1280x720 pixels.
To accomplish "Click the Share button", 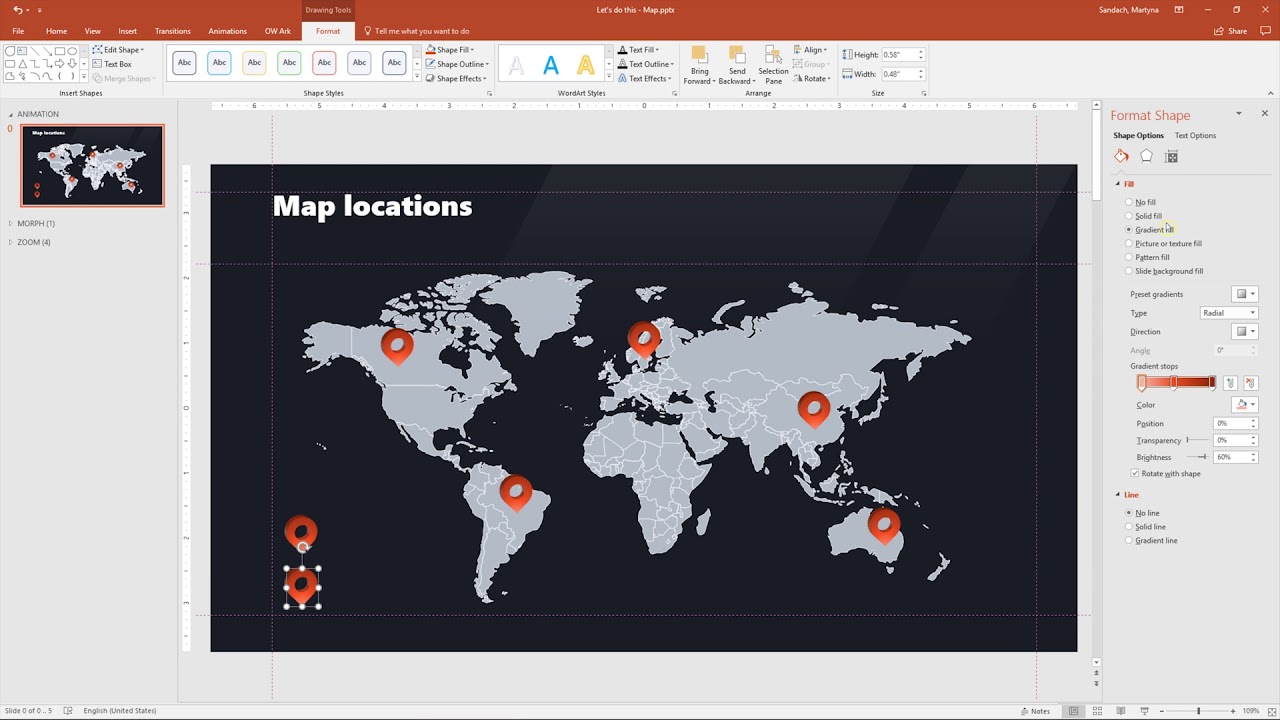I will pyautogui.click(x=1231, y=31).
